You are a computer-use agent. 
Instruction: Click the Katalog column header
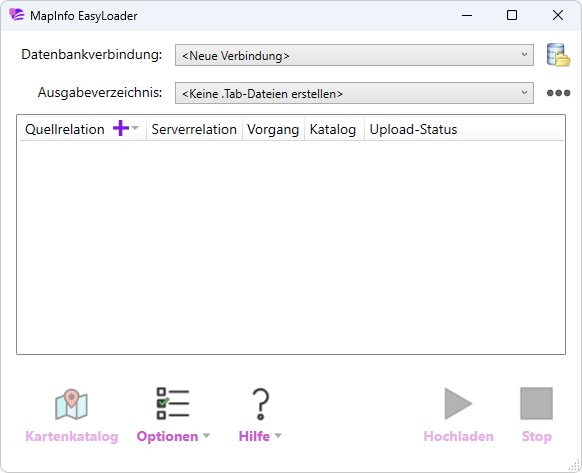coord(334,129)
